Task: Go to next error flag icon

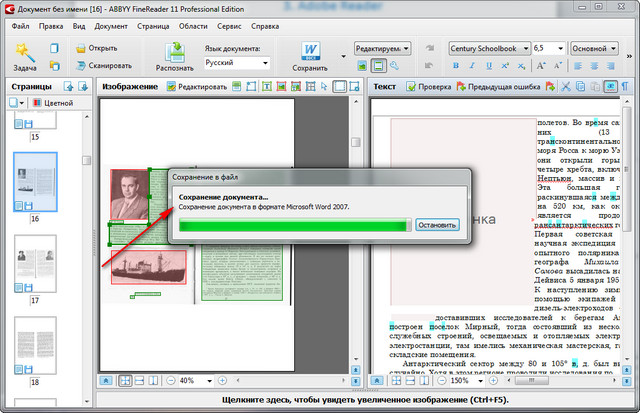Action: (x=550, y=87)
